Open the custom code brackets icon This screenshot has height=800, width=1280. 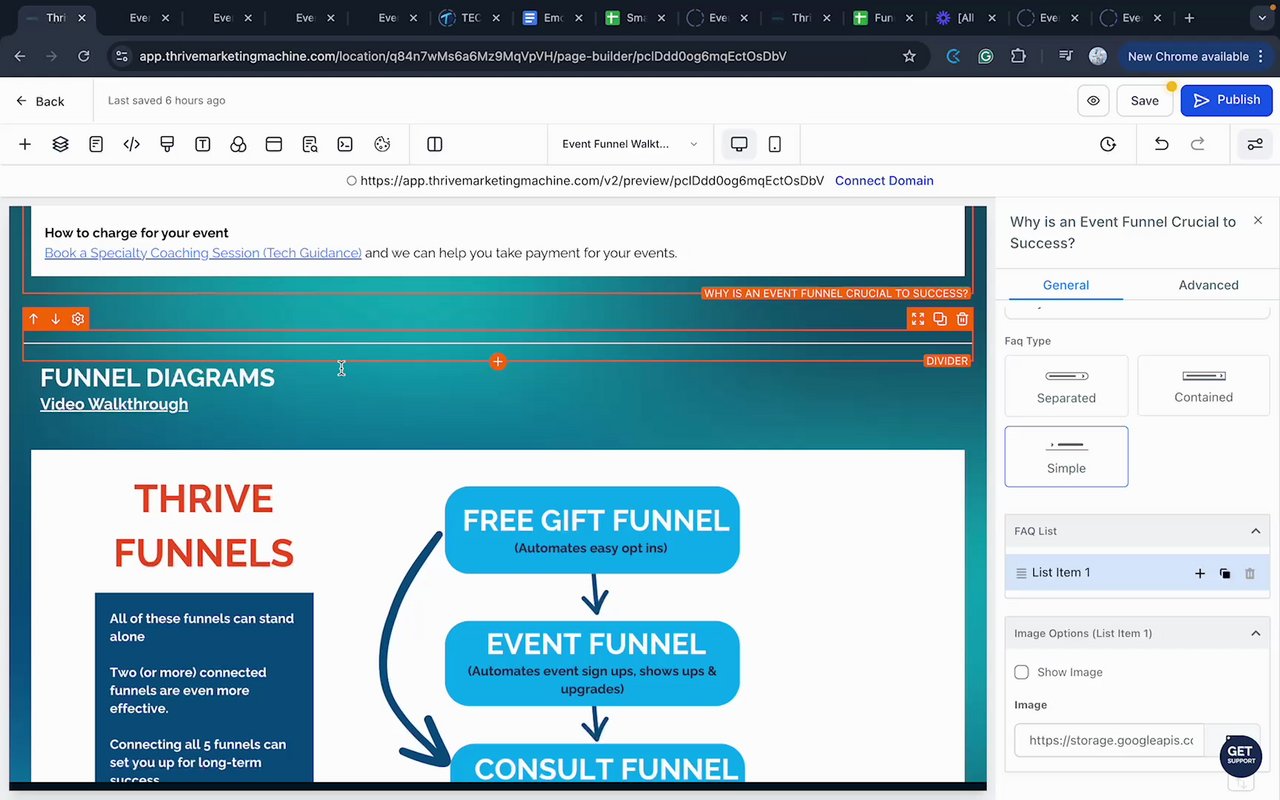click(x=132, y=144)
